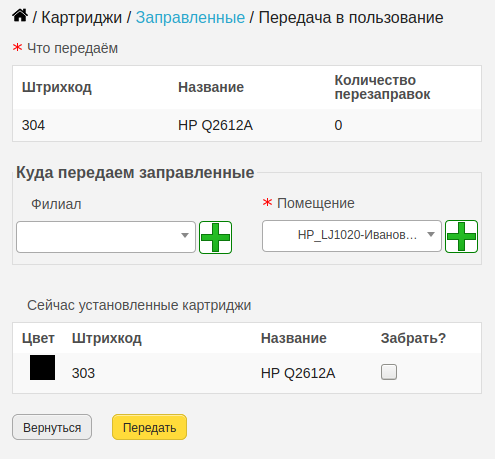Add a new Помещение with green plus
This screenshot has width=495, height=459.
(461, 236)
